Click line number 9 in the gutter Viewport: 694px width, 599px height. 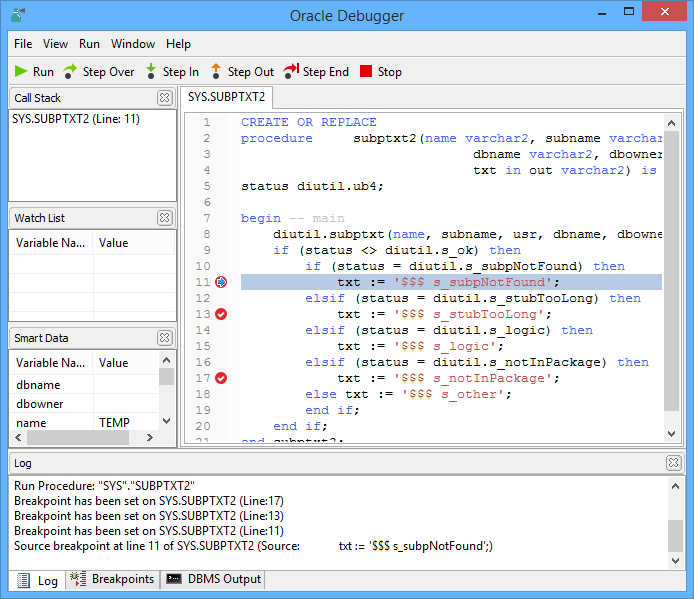[207, 250]
